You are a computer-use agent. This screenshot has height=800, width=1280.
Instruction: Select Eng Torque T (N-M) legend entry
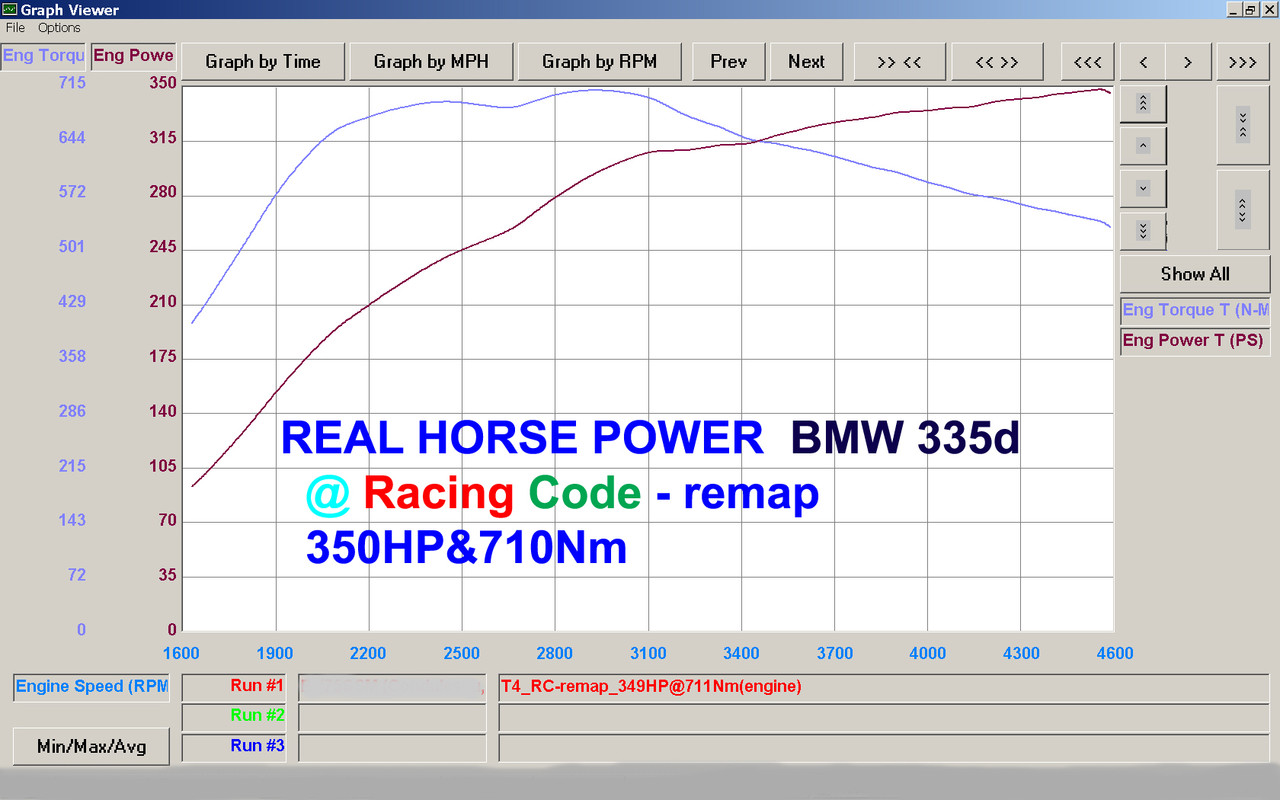[x=1195, y=310]
